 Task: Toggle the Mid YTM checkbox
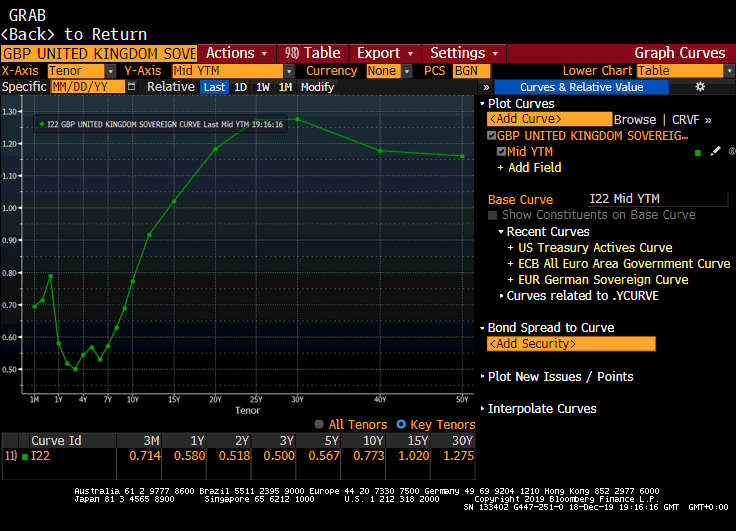(502, 152)
